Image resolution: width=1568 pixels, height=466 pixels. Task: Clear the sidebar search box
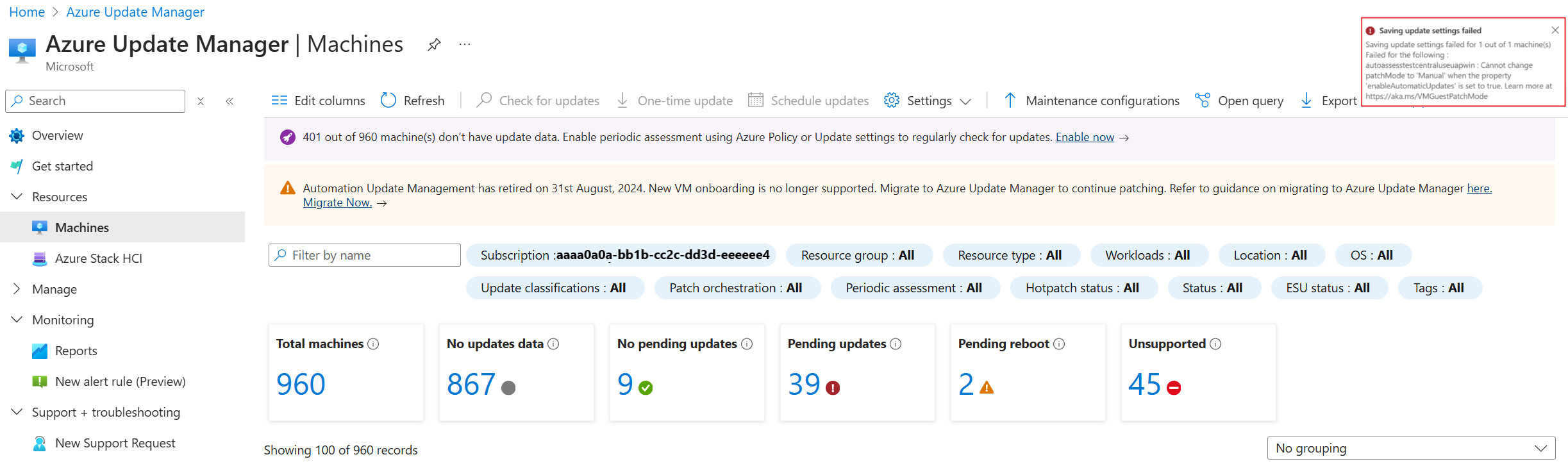coord(201,101)
